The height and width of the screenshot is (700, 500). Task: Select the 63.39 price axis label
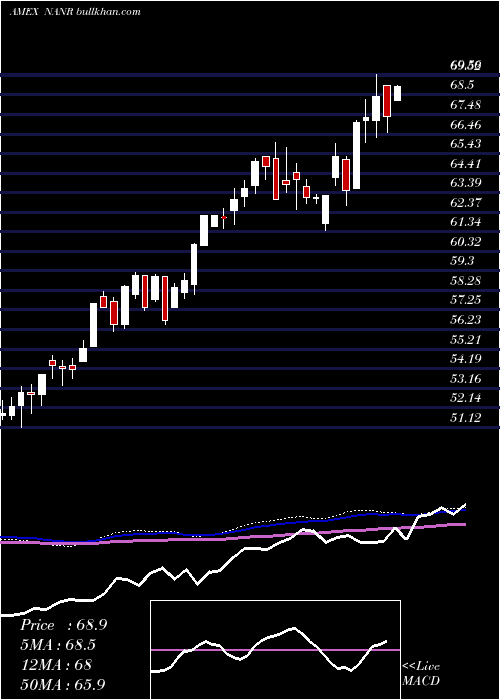466,183
